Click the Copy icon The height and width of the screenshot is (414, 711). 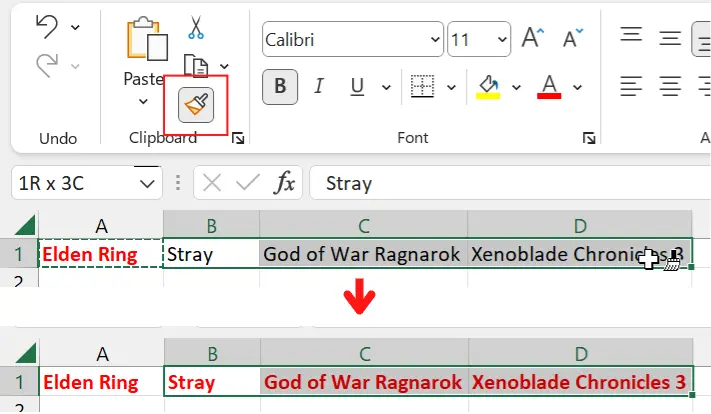pos(196,66)
